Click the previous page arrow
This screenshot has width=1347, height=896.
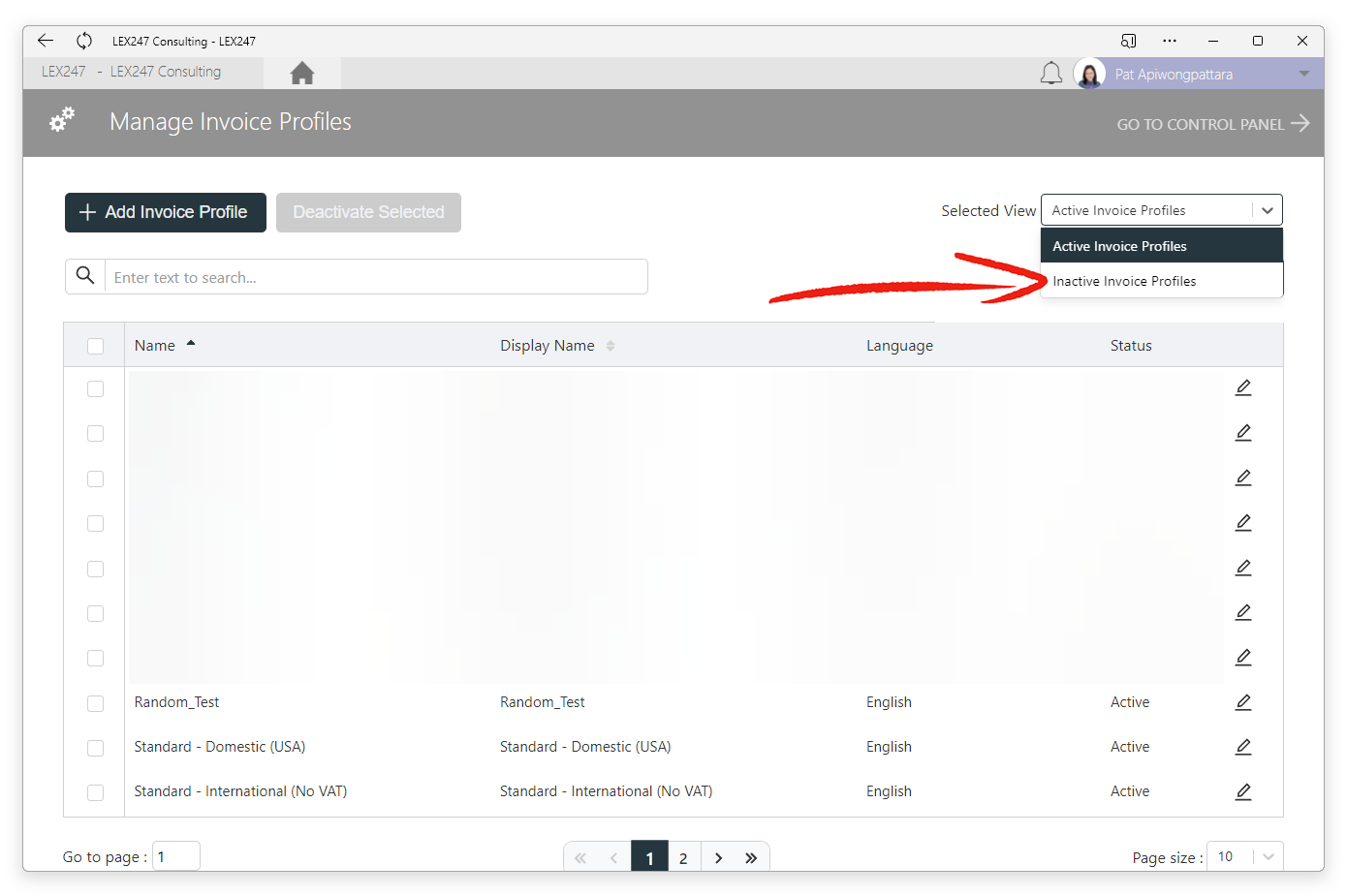pos(613,858)
